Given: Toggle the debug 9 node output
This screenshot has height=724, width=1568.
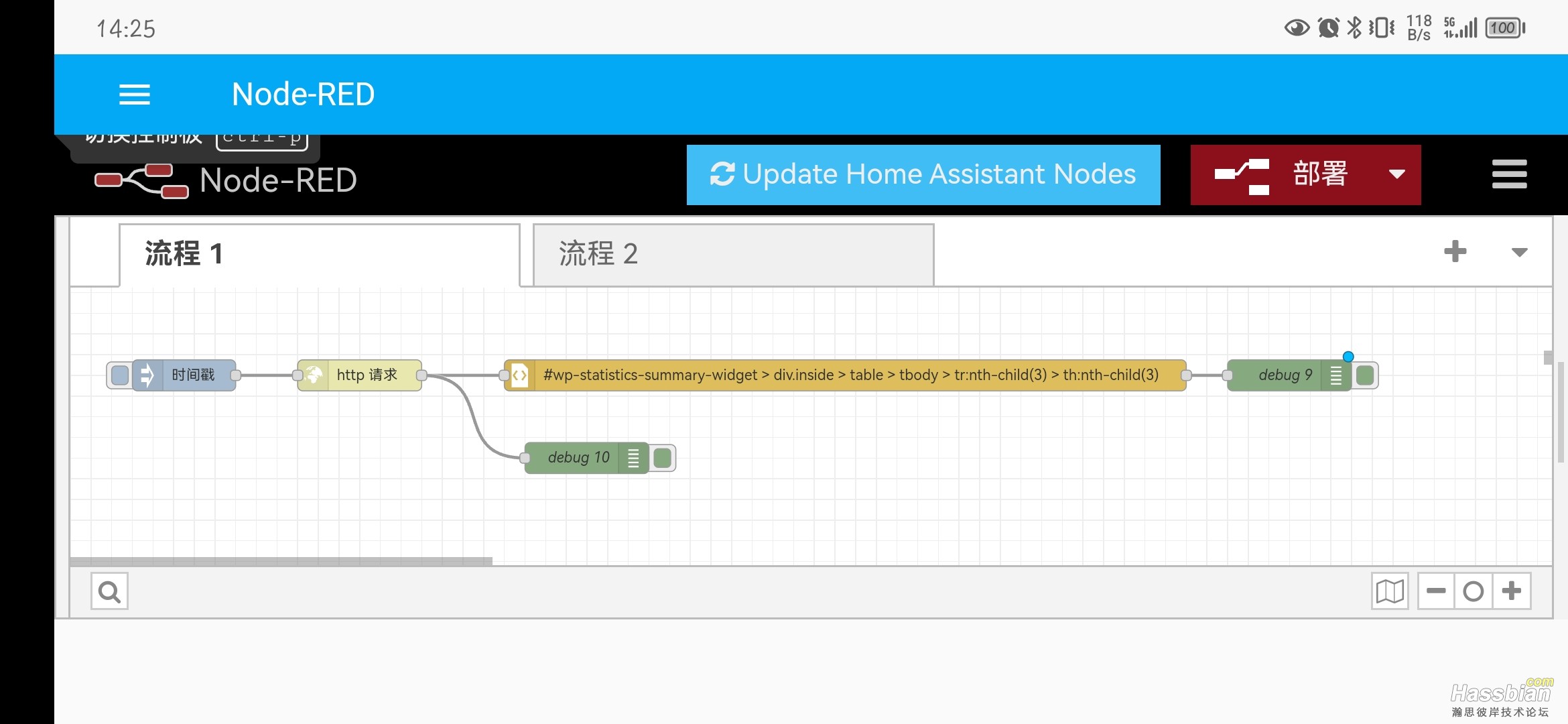Looking at the screenshot, I should (x=1365, y=375).
